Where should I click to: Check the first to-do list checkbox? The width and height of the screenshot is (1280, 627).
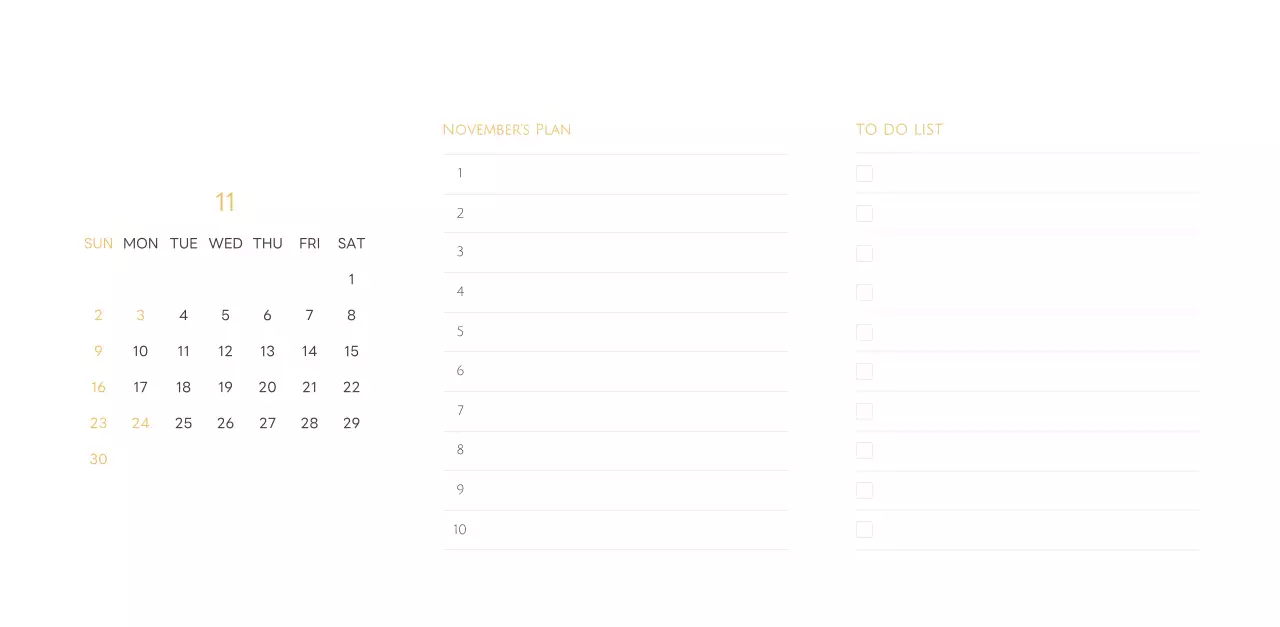pyautogui.click(x=864, y=174)
